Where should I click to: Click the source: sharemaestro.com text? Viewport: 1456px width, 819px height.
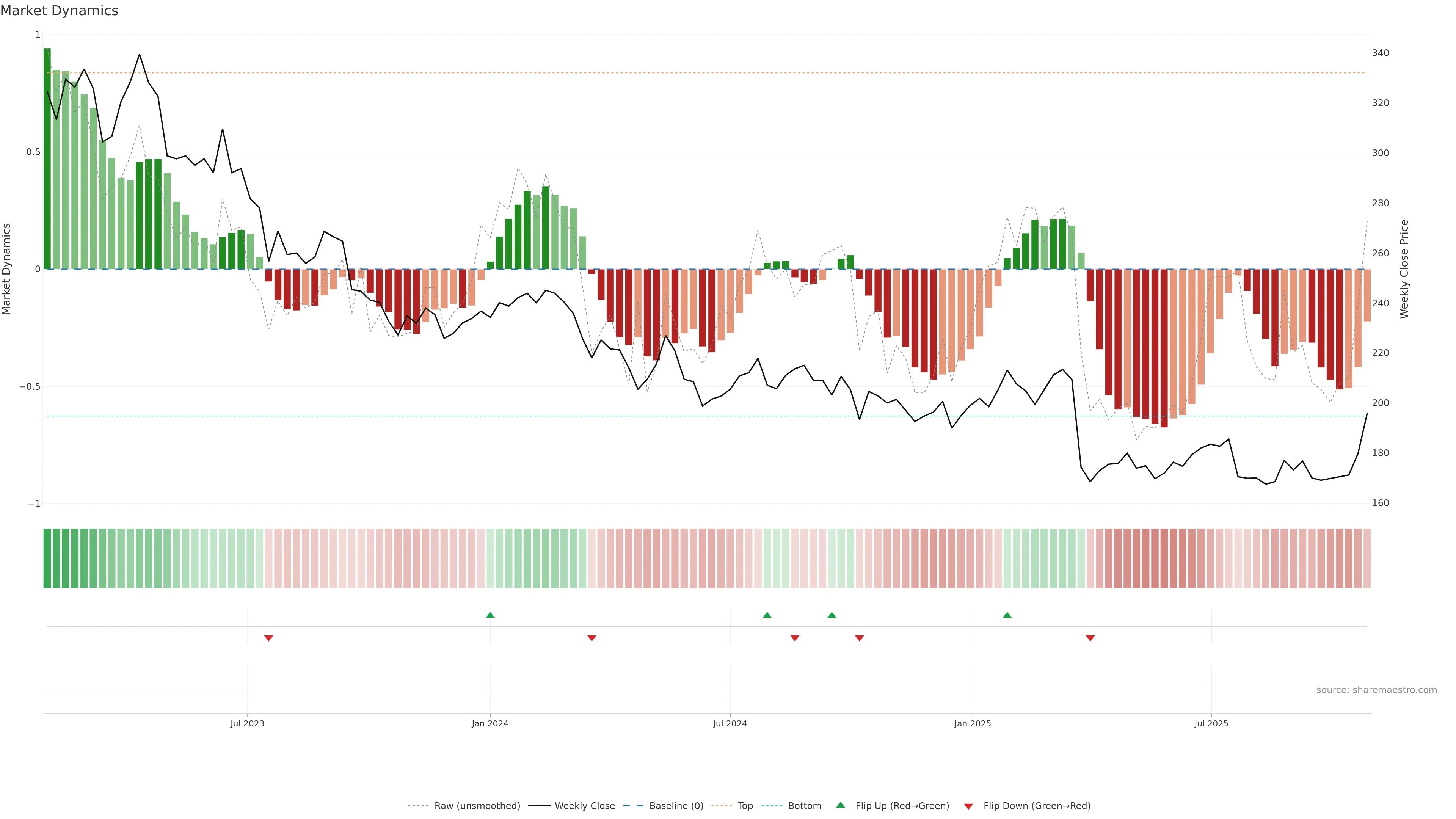coord(1376,690)
